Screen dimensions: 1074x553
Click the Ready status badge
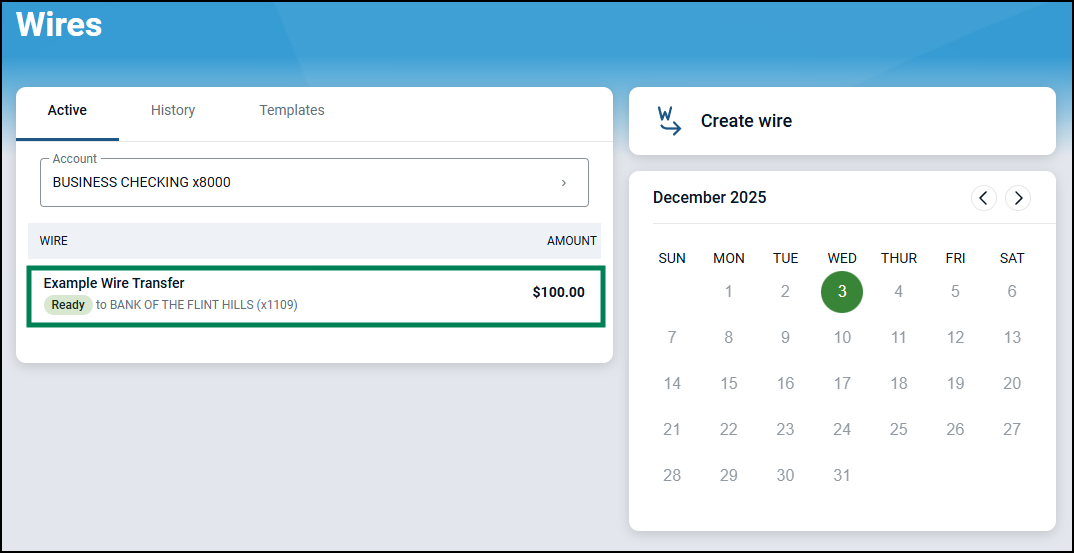coord(68,305)
